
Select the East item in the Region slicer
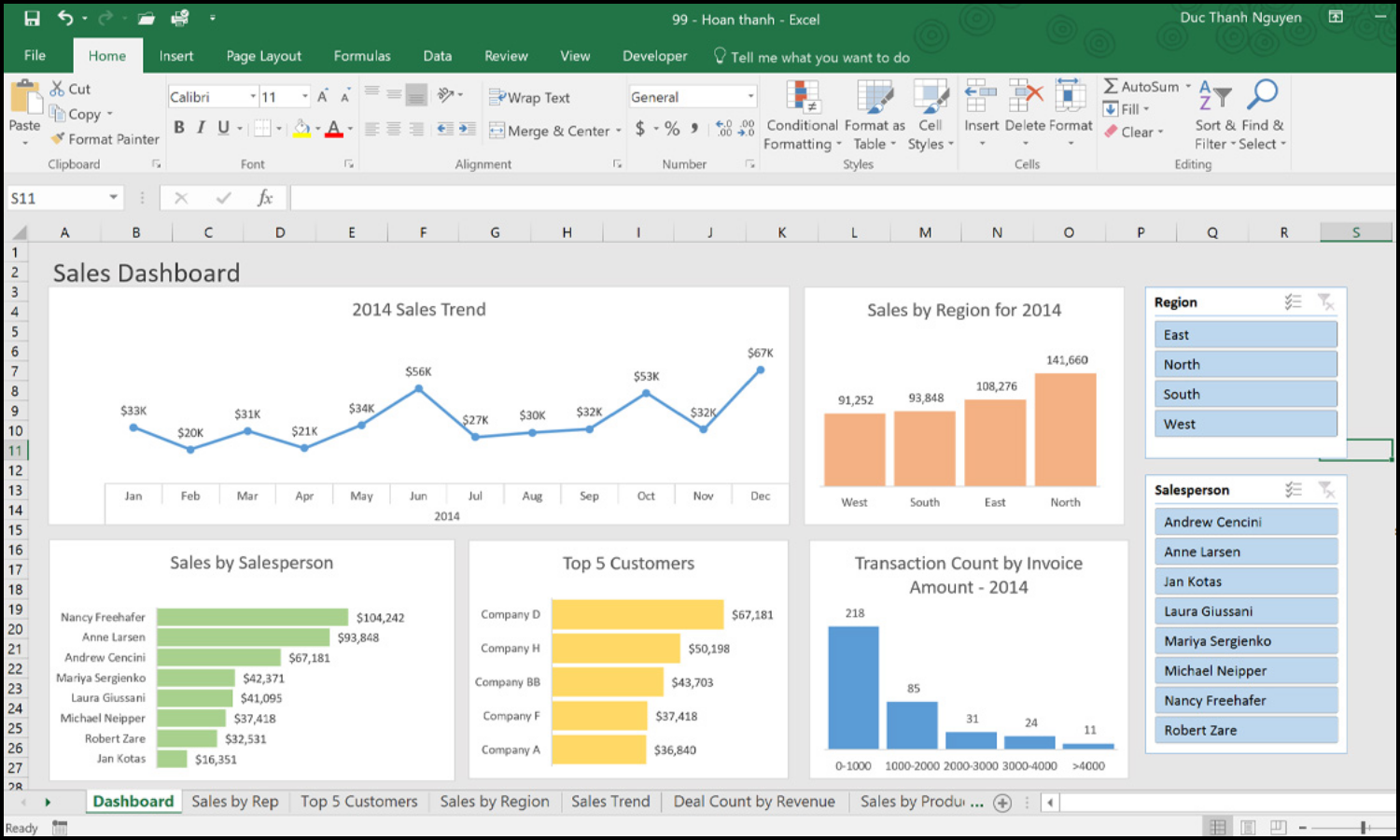pyautogui.click(x=1245, y=334)
